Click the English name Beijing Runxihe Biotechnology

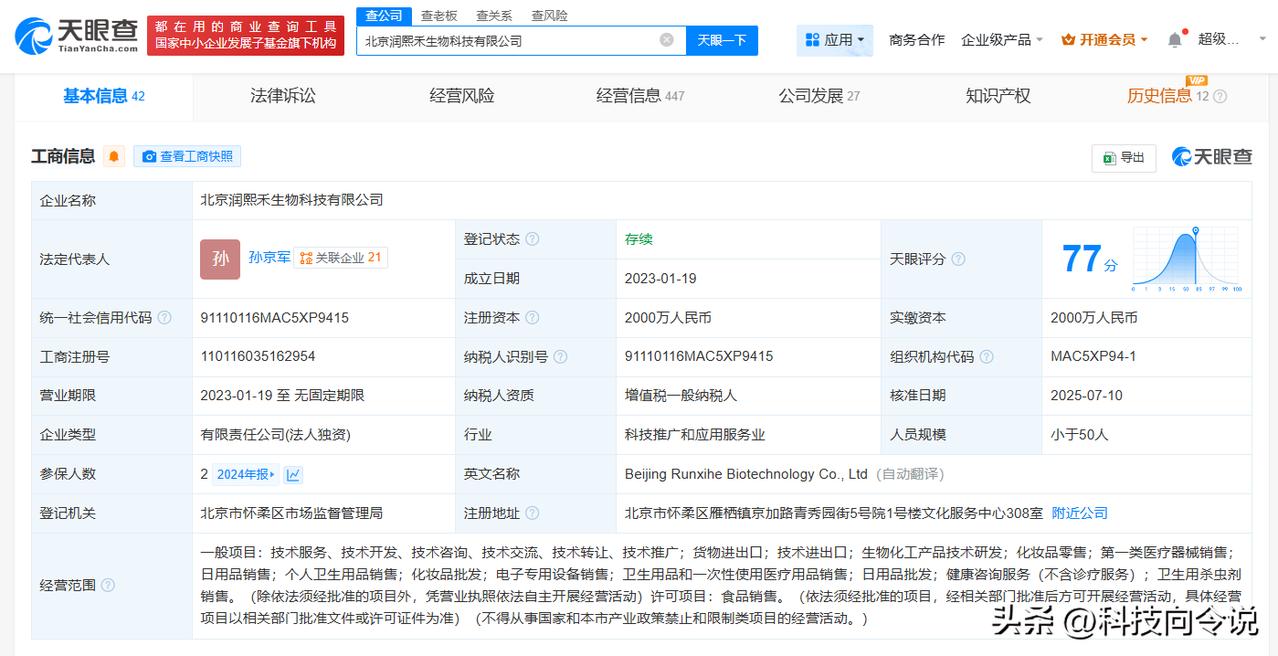(746, 474)
